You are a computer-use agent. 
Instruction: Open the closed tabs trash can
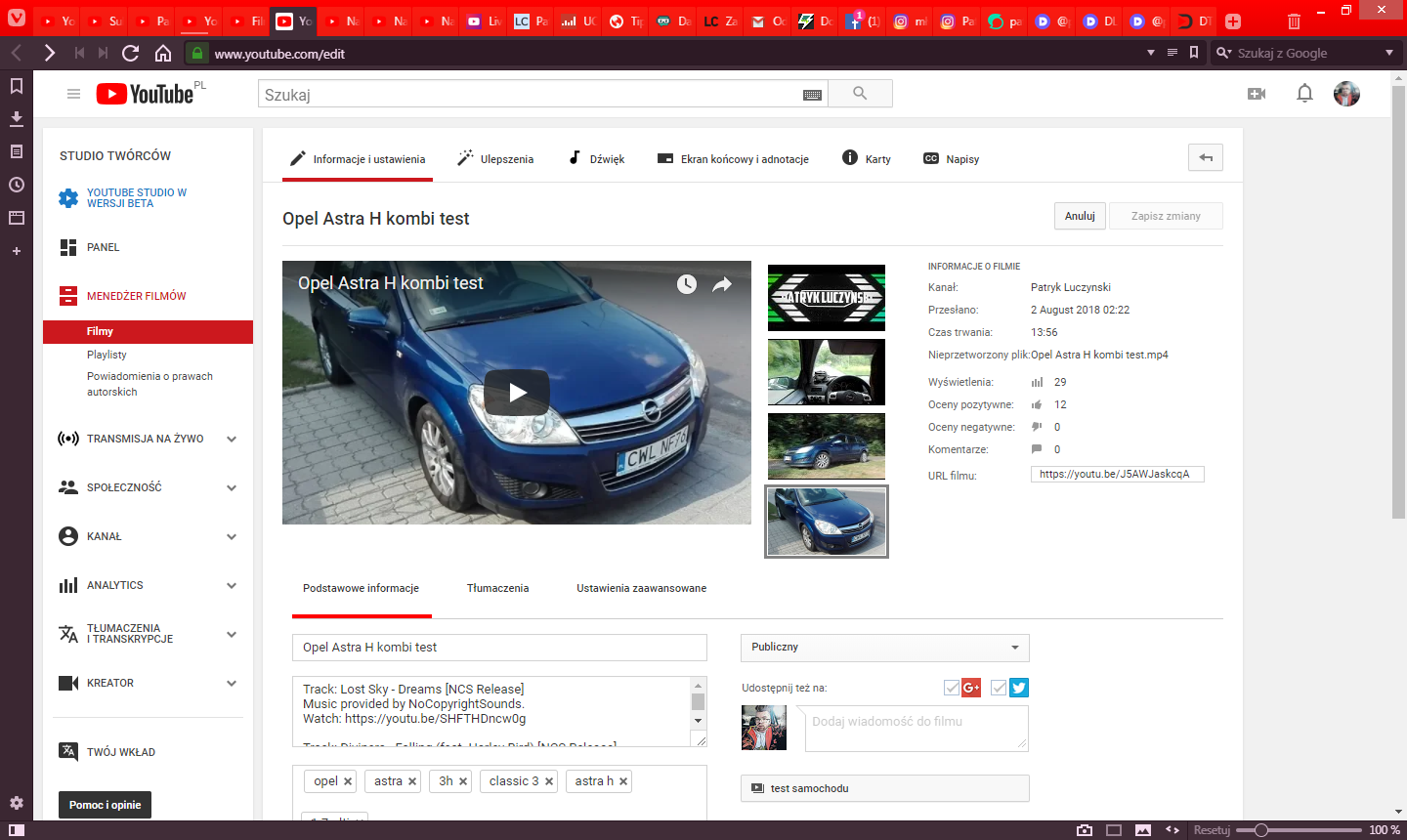click(x=1294, y=21)
